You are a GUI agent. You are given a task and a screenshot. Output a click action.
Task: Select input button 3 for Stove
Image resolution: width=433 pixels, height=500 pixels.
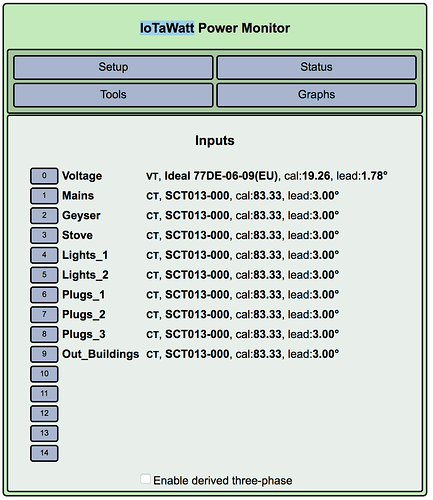point(44,235)
